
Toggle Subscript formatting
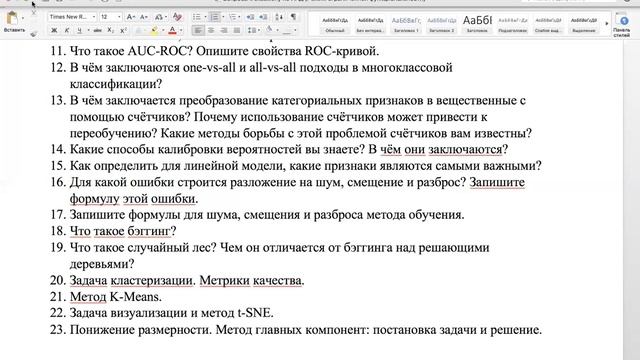pos(111,31)
